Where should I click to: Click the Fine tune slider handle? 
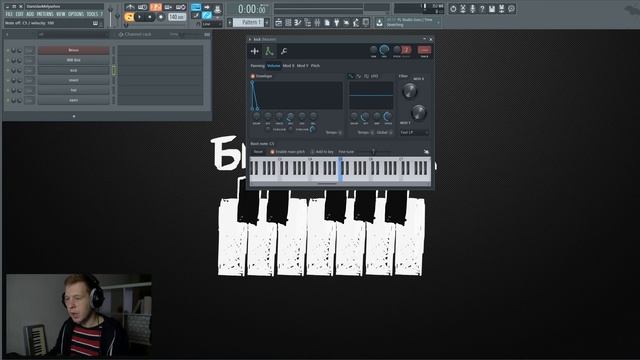click(x=373, y=151)
